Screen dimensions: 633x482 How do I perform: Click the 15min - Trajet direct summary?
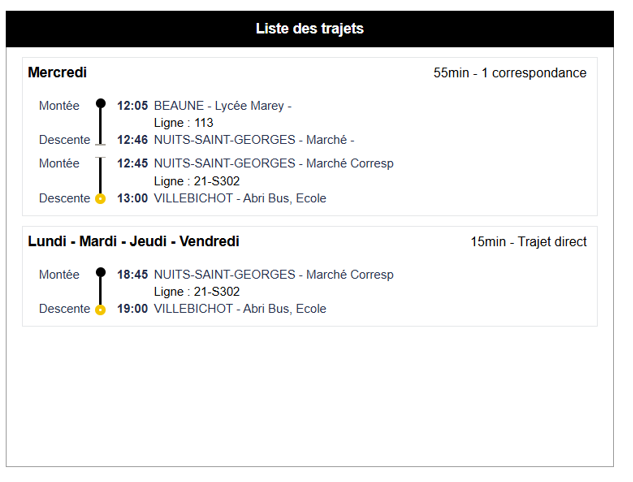tap(528, 241)
